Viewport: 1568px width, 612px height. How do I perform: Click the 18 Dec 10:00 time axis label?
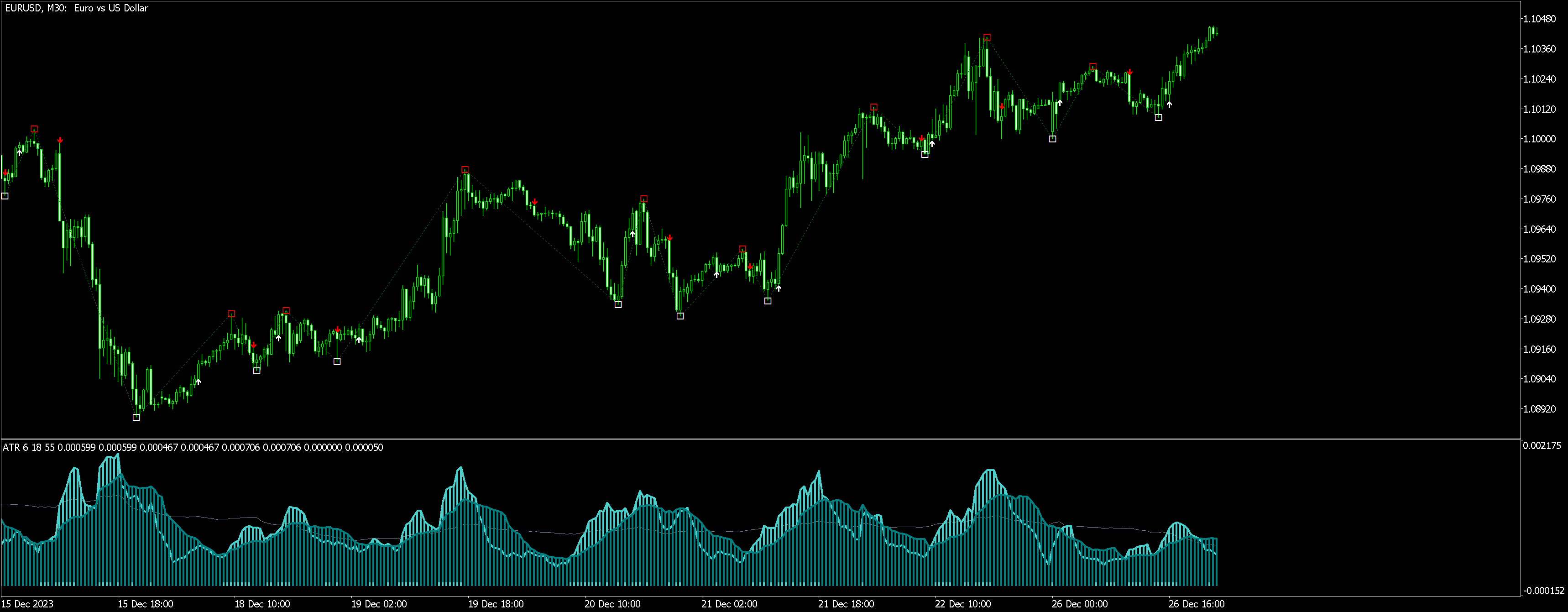262,604
